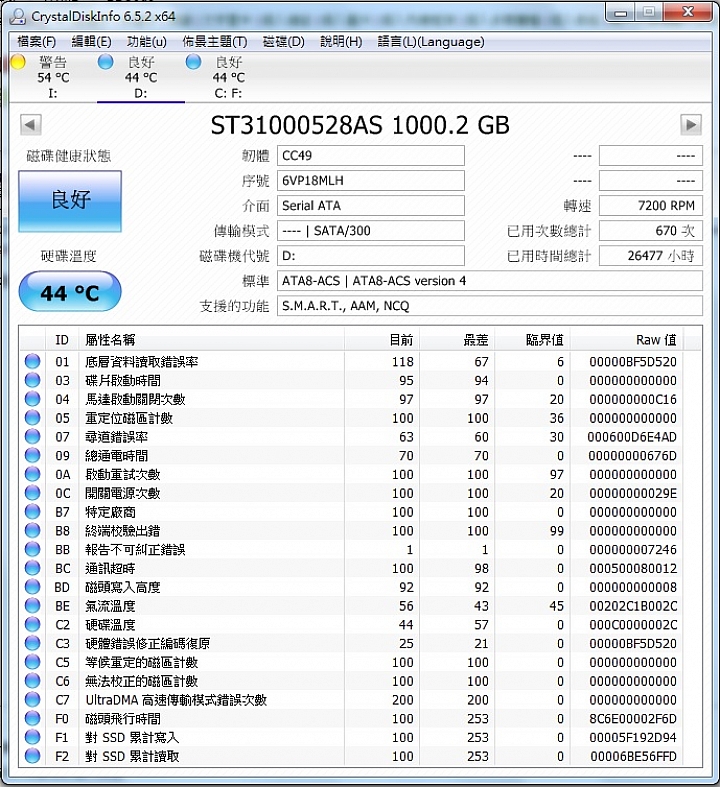Screen dimensions: 720x787
Task: Click the interface field Serial ATA
Action: (371, 206)
